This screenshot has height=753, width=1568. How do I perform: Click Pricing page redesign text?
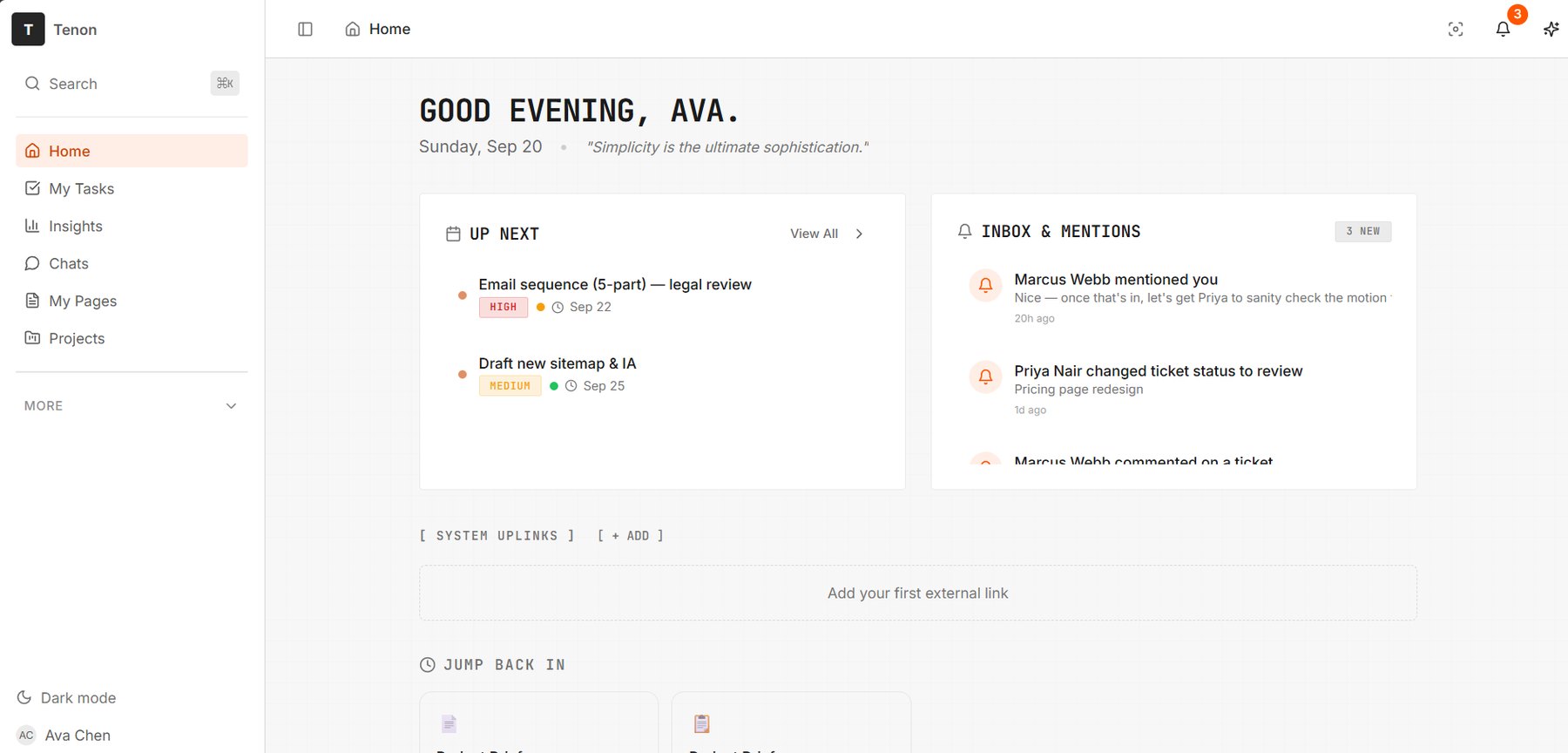pos(1078,390)
